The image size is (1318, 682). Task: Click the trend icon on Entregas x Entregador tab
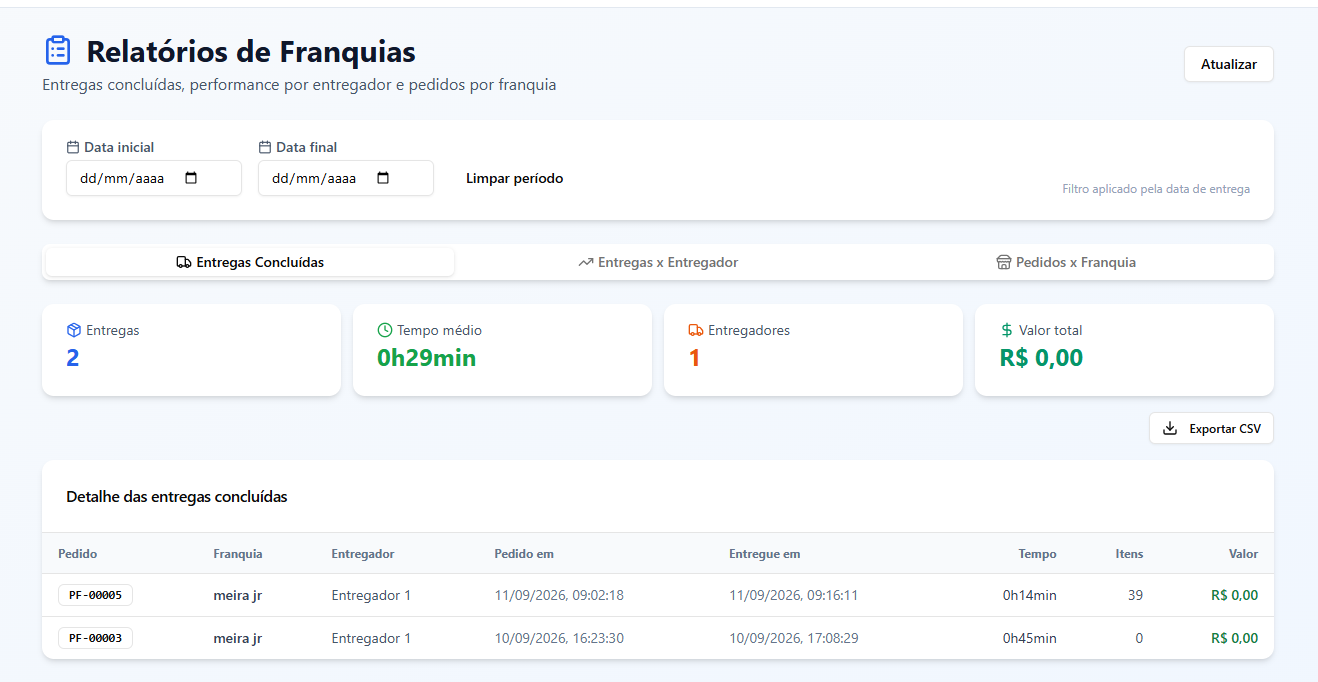coord(586,263)
